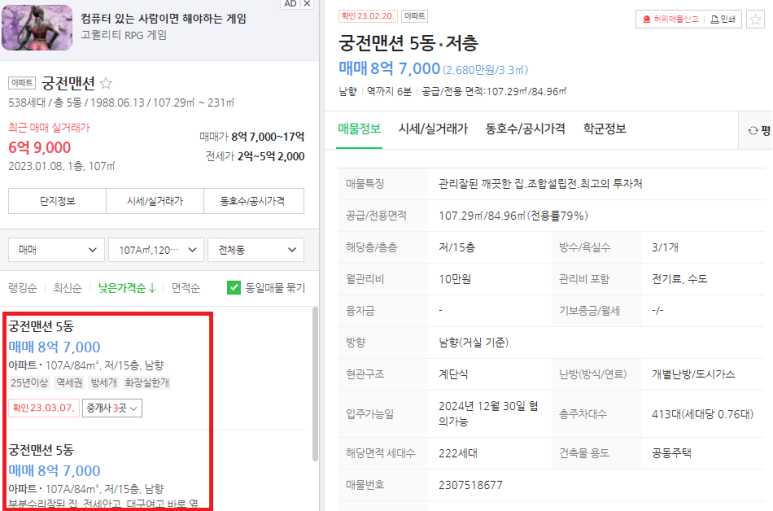The width and height of the screenshot is (773, 511).
Task: Sort listings by 최신순
Action: (x=67, y=288)
